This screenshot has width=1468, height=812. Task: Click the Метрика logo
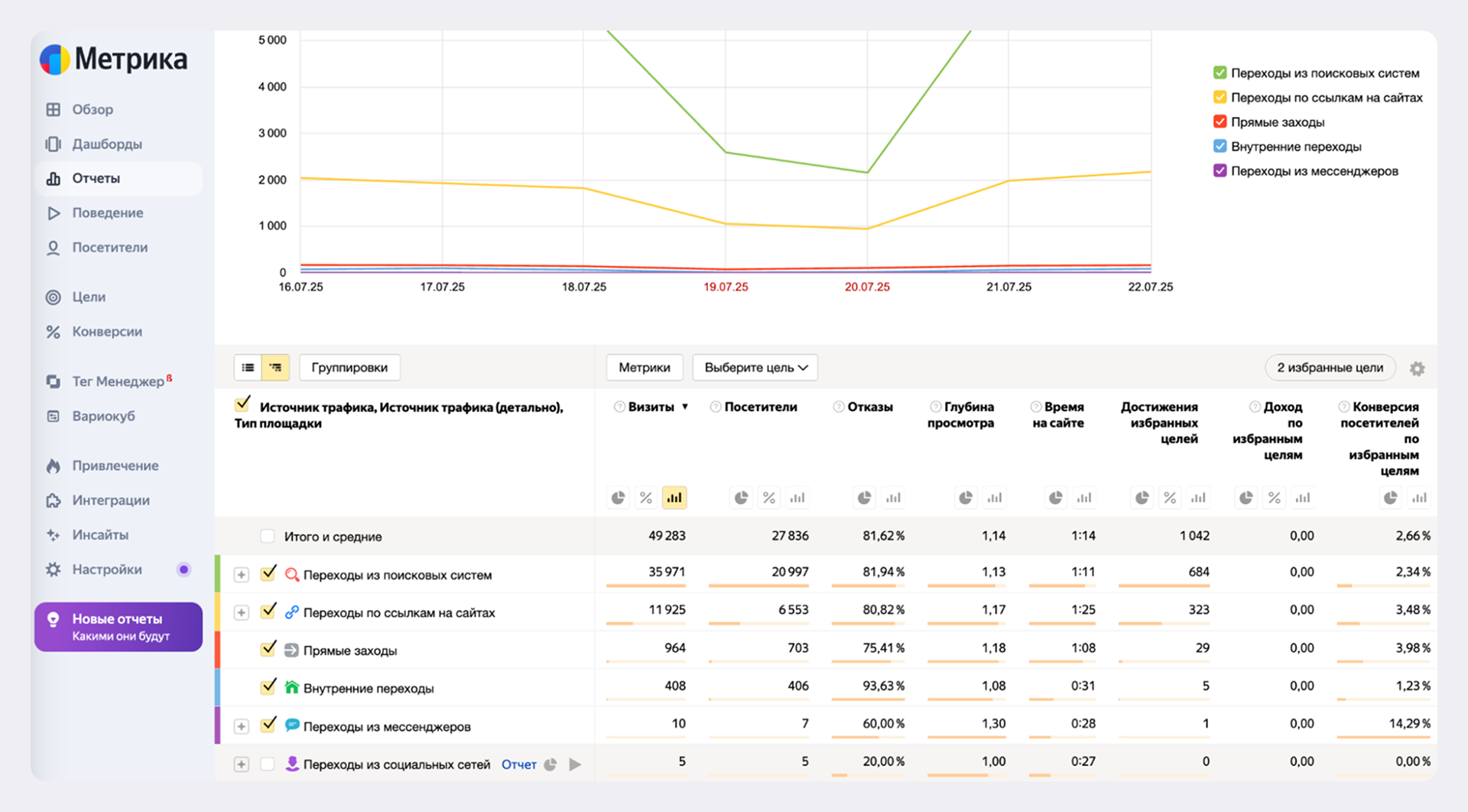click(114, 59)
